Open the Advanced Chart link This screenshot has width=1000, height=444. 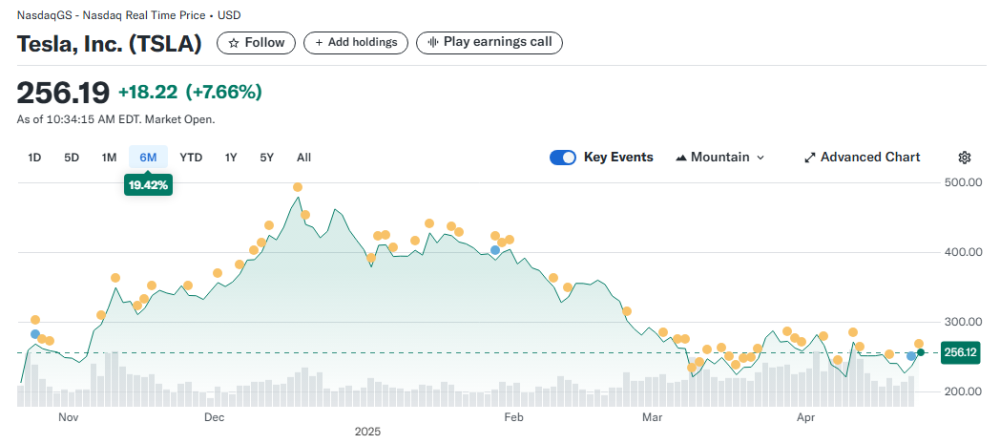click(x=869, y=157)
